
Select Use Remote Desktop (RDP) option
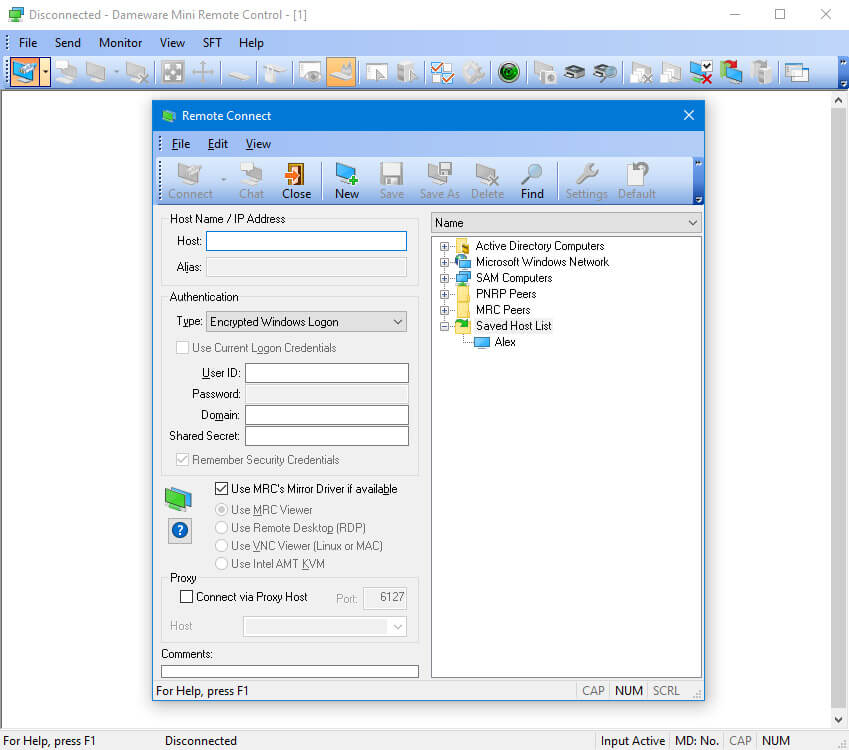(x=221, y=527)
